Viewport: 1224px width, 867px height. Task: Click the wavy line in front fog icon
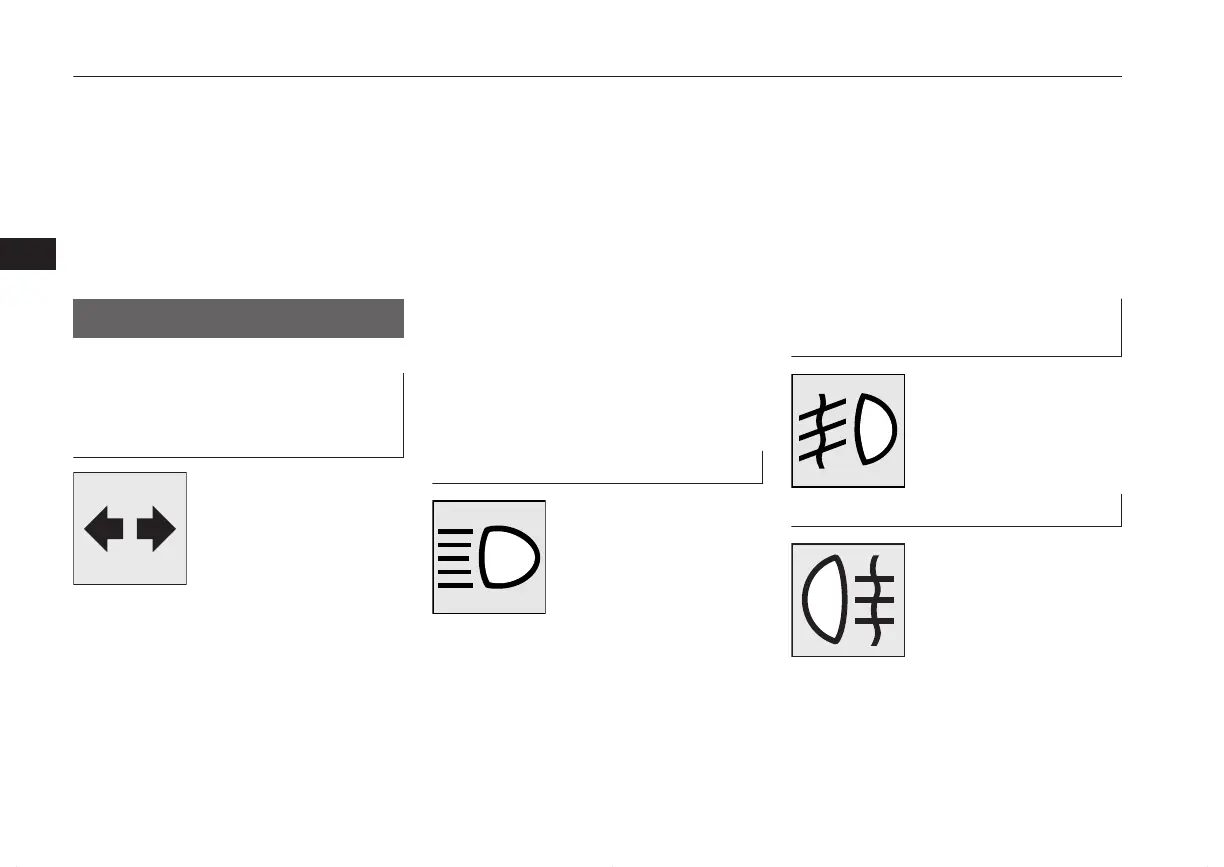tap(820, 431)
